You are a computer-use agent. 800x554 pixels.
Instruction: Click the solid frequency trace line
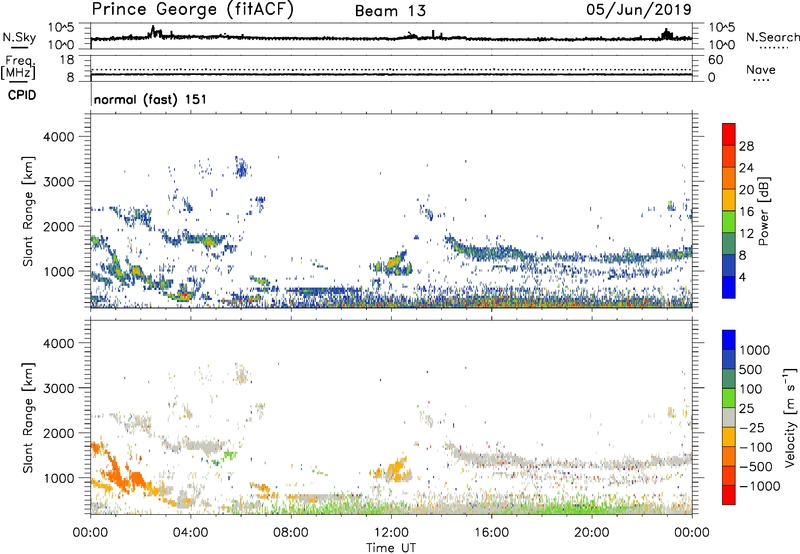click(x=391, y=74)
